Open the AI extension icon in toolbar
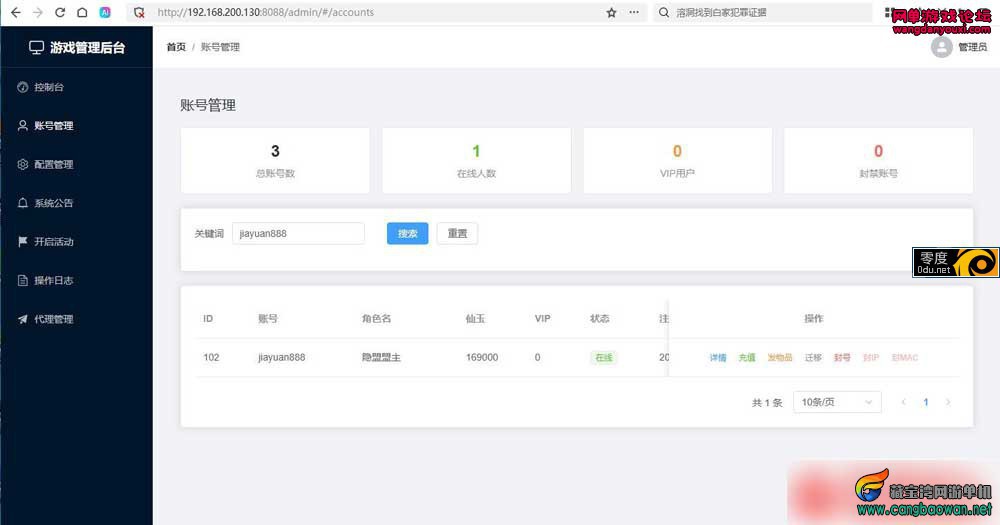 coord(105,12)
